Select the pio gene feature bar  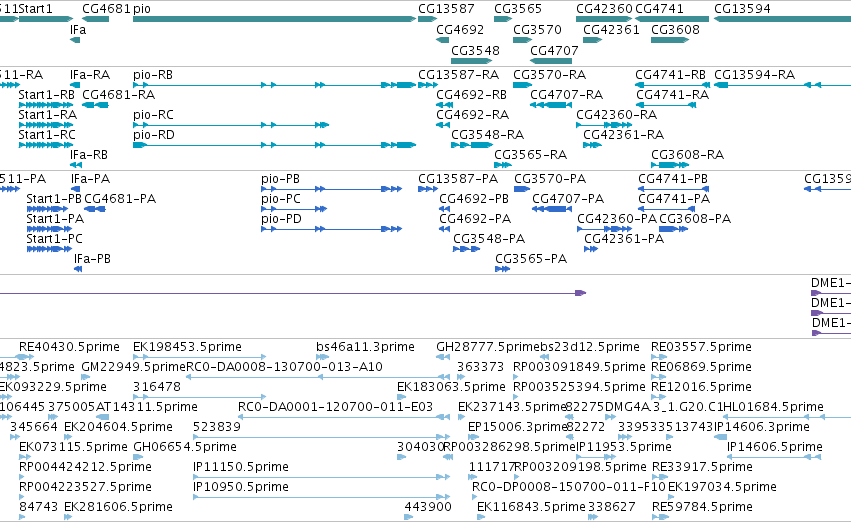274,19
